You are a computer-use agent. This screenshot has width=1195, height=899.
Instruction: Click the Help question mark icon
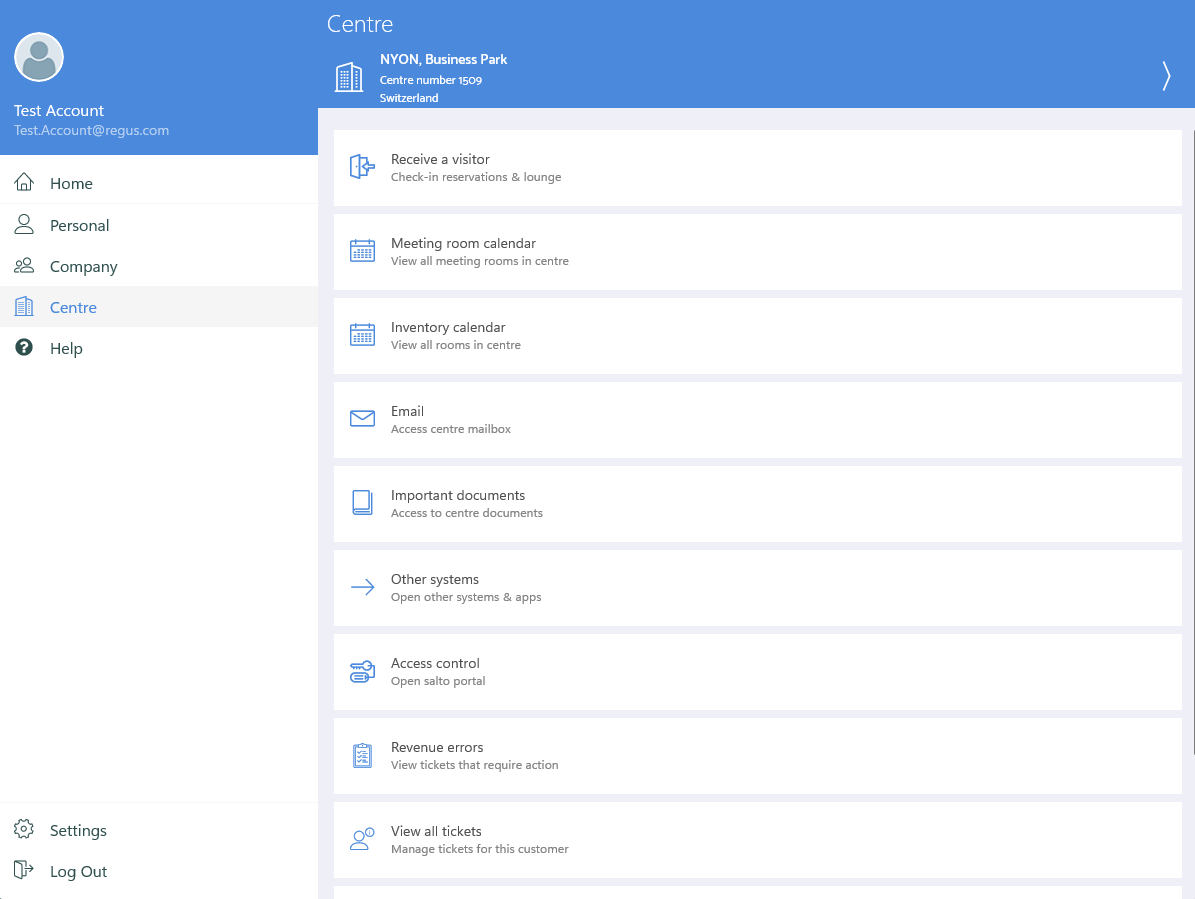point(24,347)
